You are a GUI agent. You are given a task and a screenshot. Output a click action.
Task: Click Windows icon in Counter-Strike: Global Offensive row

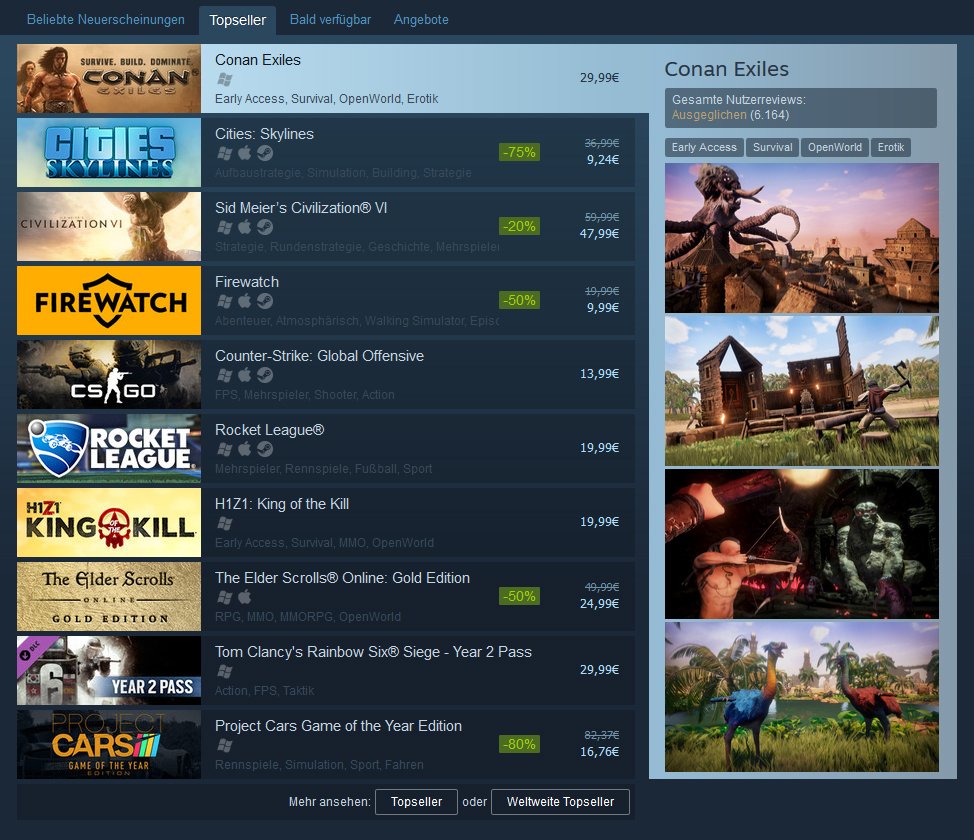(225, 375)
